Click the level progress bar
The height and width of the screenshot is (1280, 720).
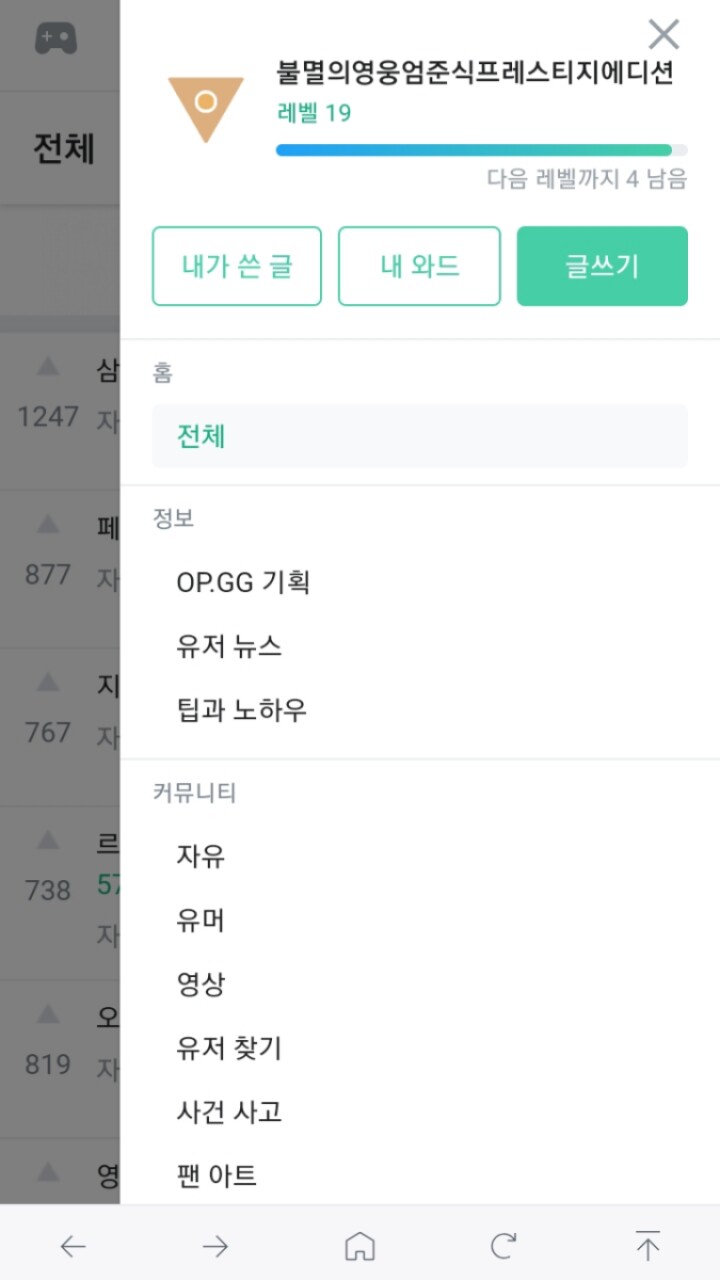(x=481, y=150)
